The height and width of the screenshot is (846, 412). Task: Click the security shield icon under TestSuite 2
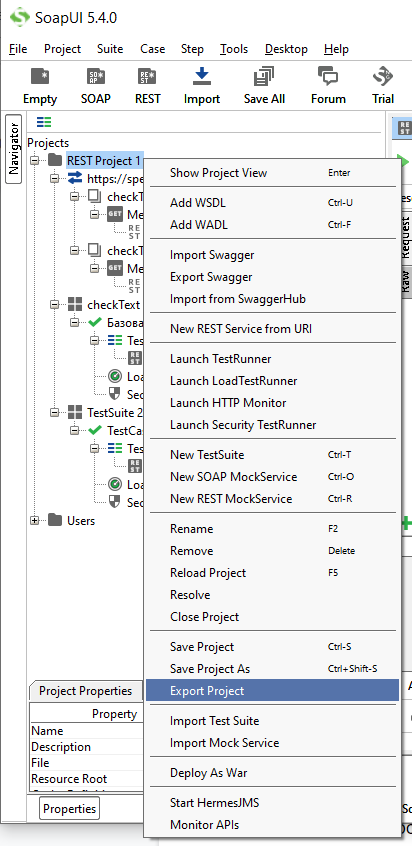[115, 502]
